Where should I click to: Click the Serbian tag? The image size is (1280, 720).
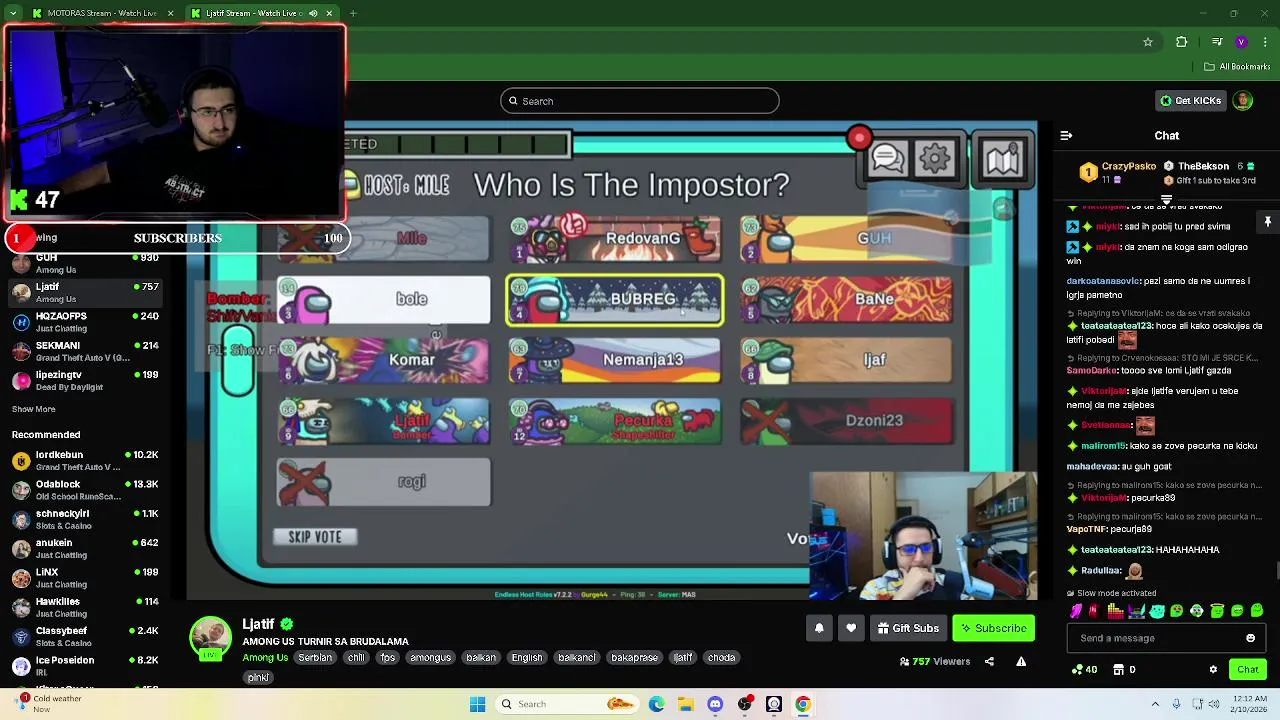click(x=315, y=658)
